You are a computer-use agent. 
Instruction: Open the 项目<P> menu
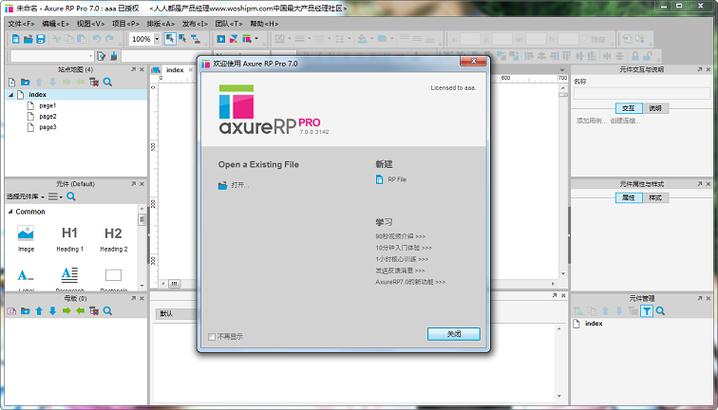125,23
